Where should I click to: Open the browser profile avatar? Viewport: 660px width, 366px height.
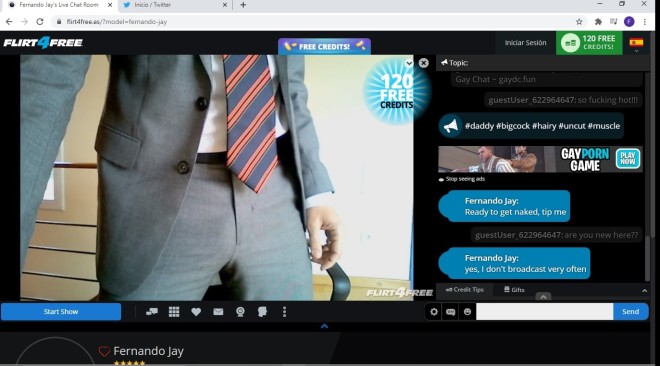[x=629, y=21]
